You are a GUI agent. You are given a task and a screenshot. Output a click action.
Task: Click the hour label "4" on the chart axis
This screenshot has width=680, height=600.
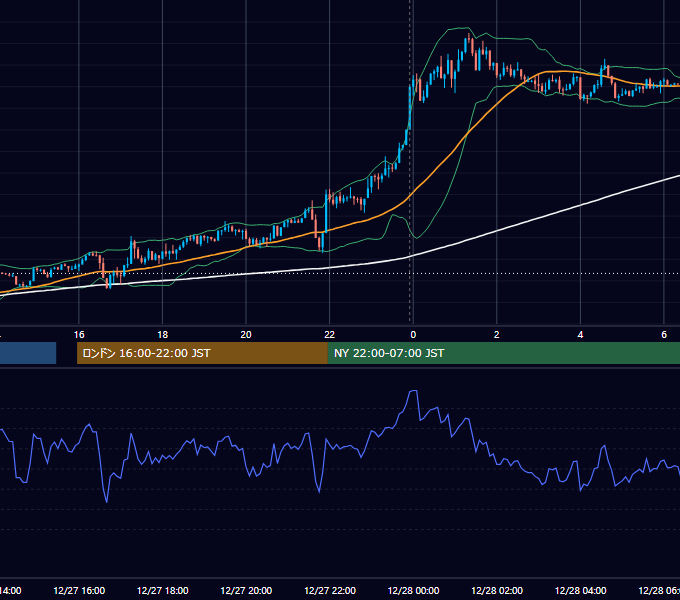tap(580, 335)
